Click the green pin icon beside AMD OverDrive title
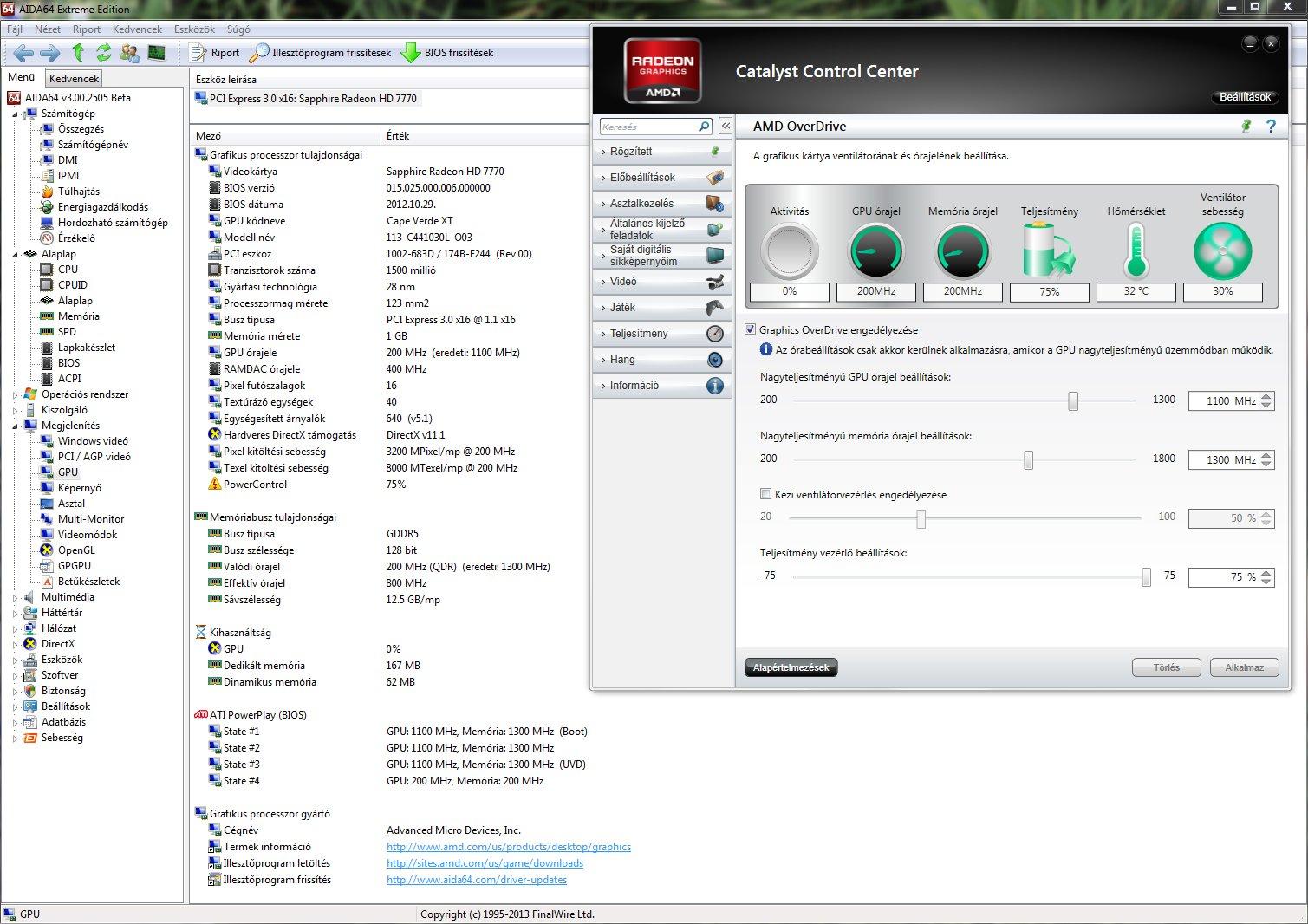The height and width of the screenshot is (924, 1308). point(1246,126)
